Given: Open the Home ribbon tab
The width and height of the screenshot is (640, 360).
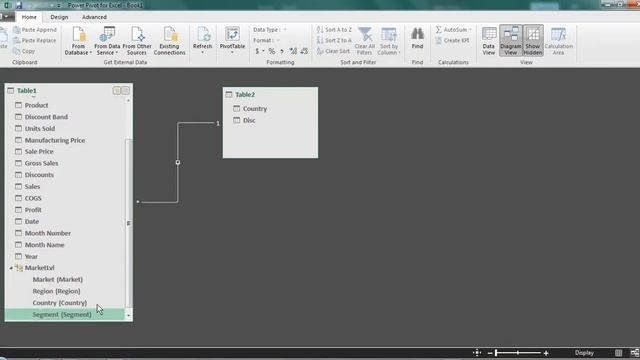Looking at the screenshot, I should 29,17.
